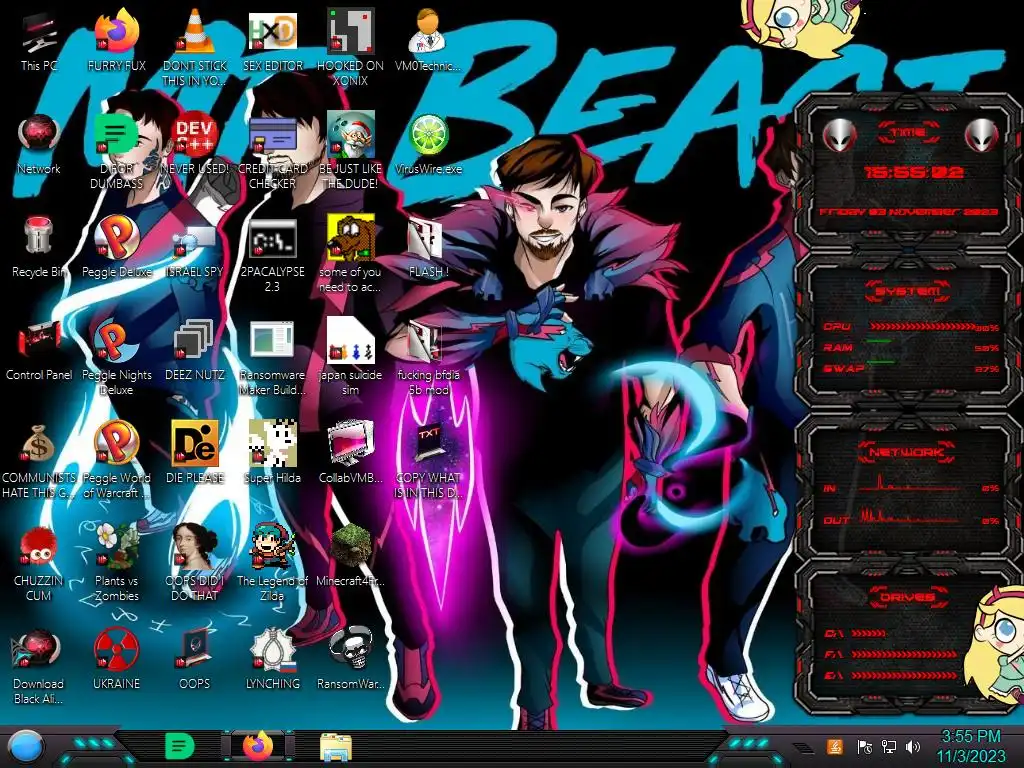Open the taskbar clock showing 3:55 PM

970,746
